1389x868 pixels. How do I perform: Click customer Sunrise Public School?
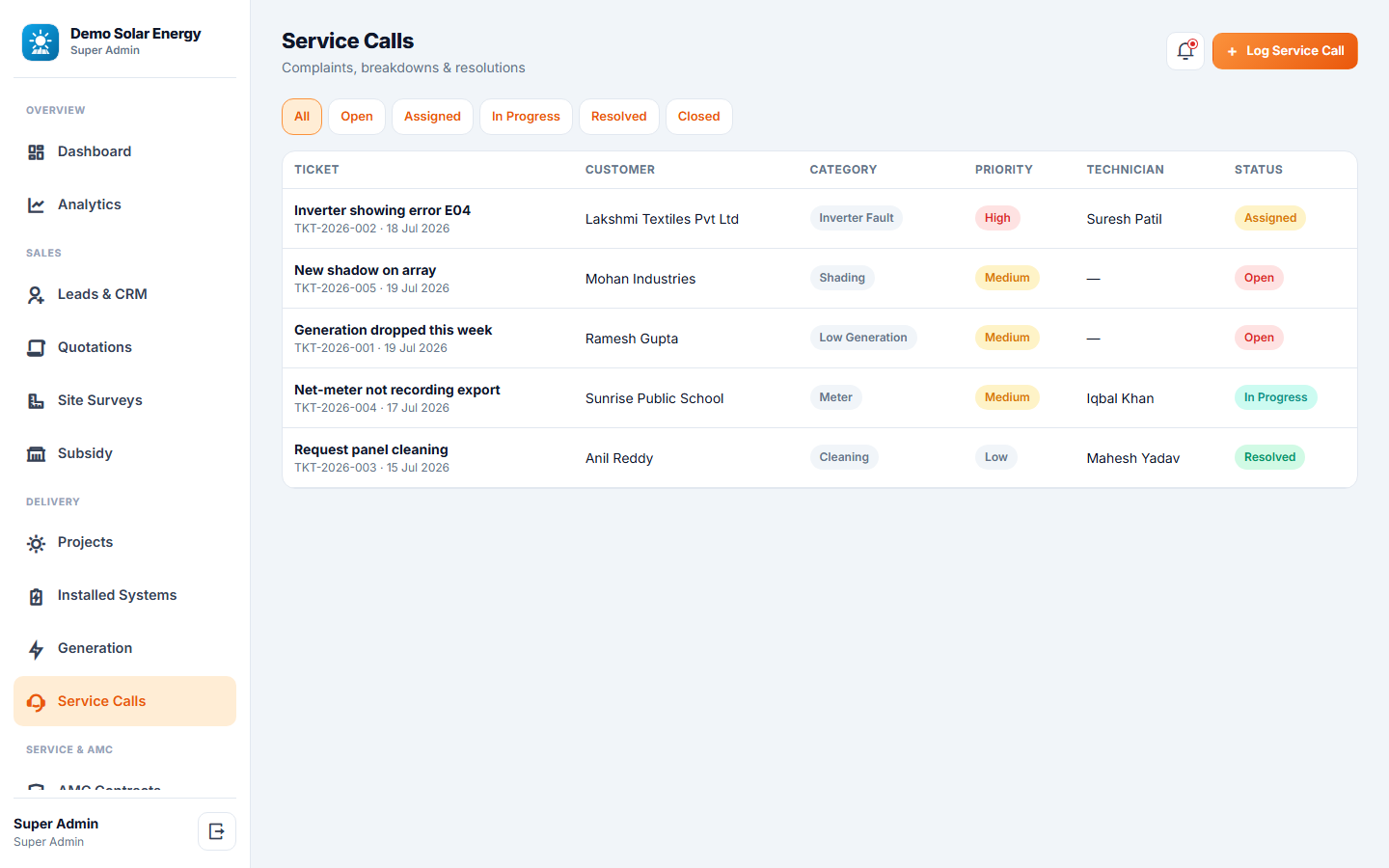coord(654,398)
